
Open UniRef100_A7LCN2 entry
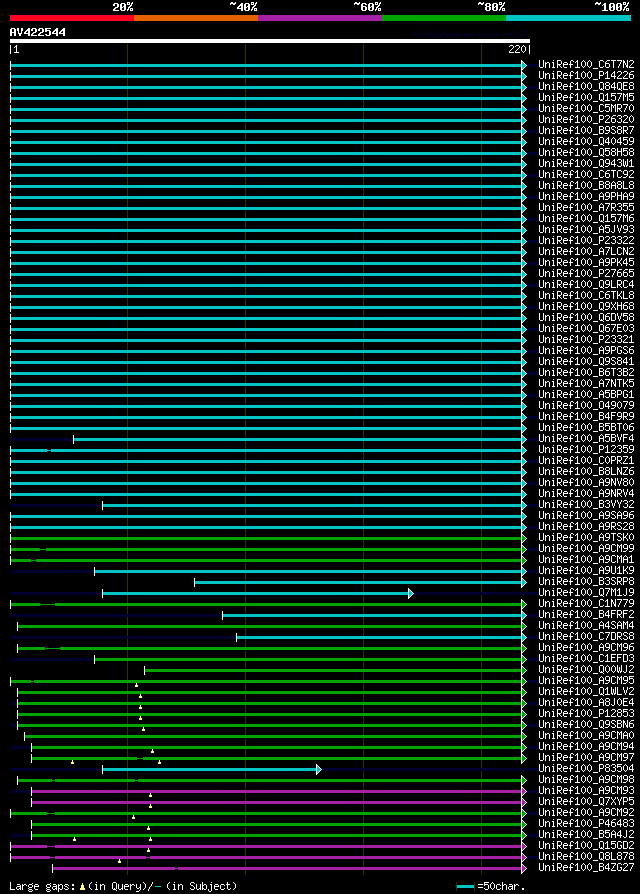click(x=586, y=251)
